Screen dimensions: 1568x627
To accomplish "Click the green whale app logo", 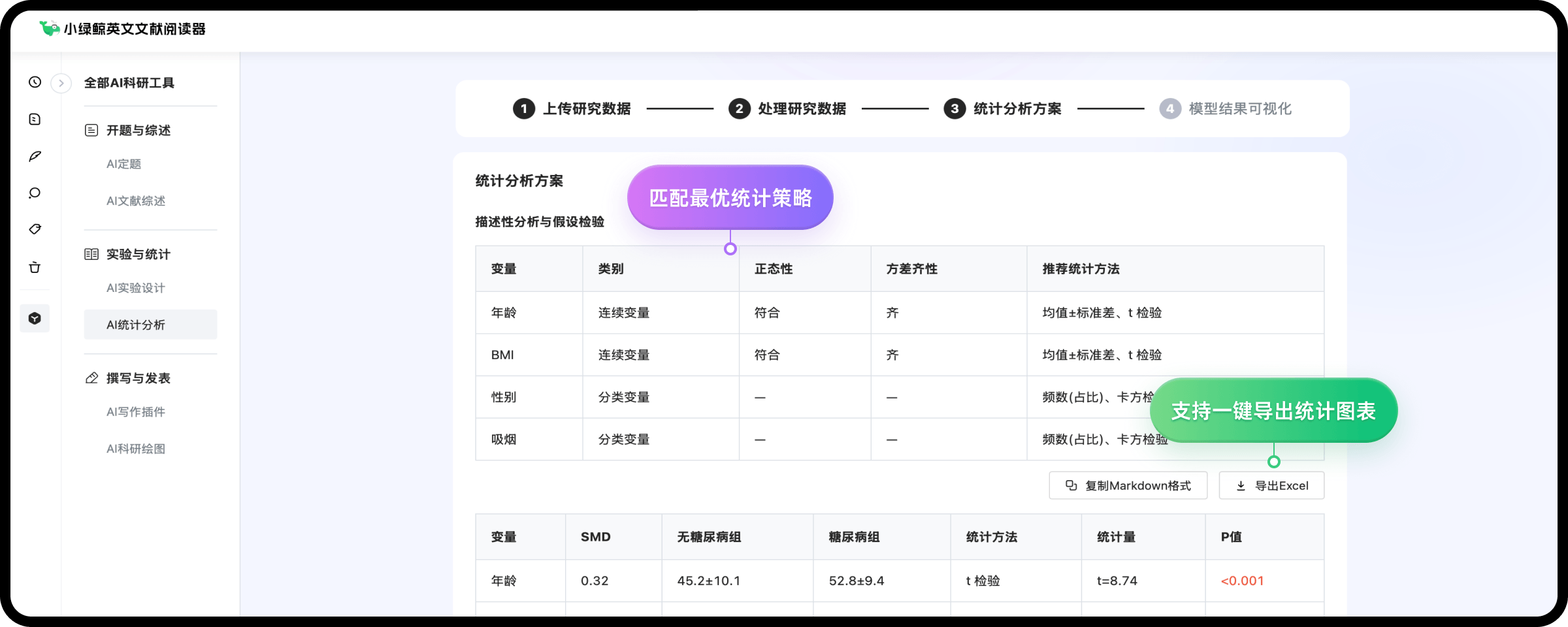I will [x=49, y=28].
